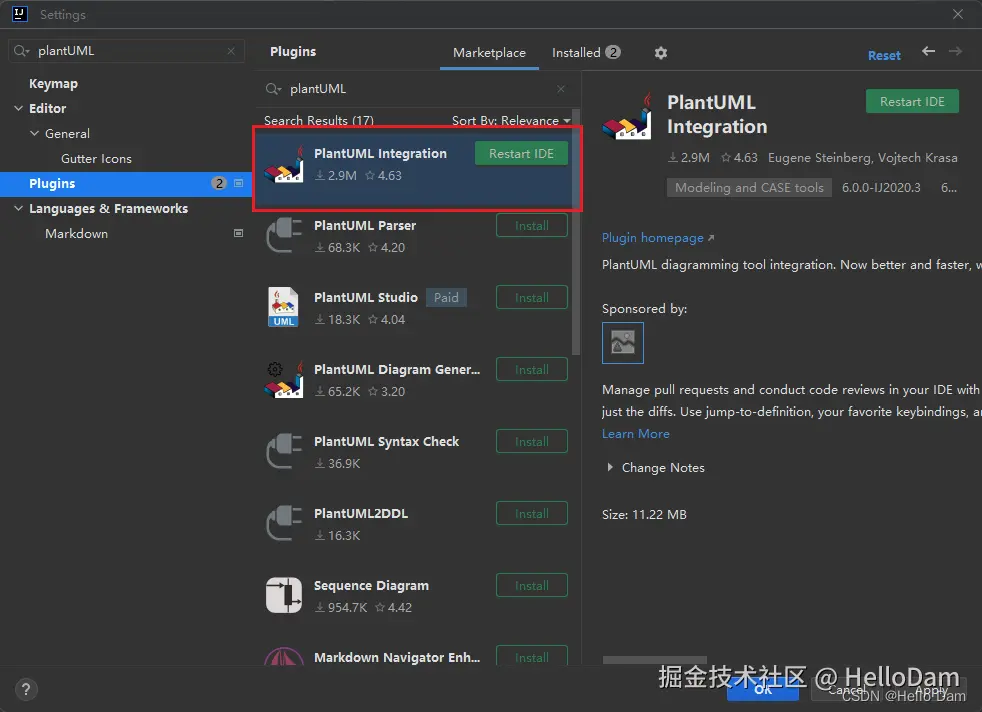Click the Markdown row project-settings icon
This screenshot has width=982, height=712.
click(238, 234)
